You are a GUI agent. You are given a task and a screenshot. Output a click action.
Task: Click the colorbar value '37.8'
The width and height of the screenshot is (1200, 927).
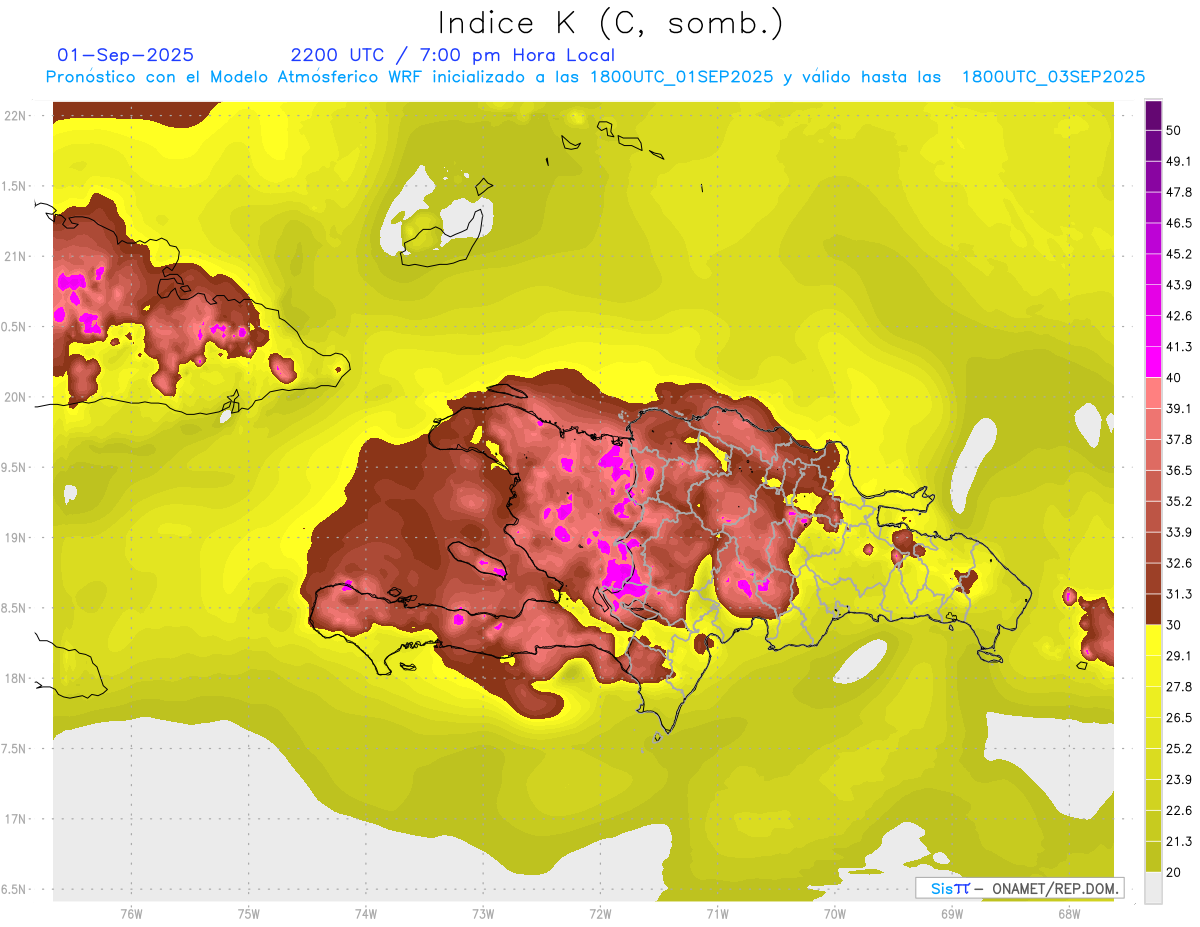(x=1179, y=439)
